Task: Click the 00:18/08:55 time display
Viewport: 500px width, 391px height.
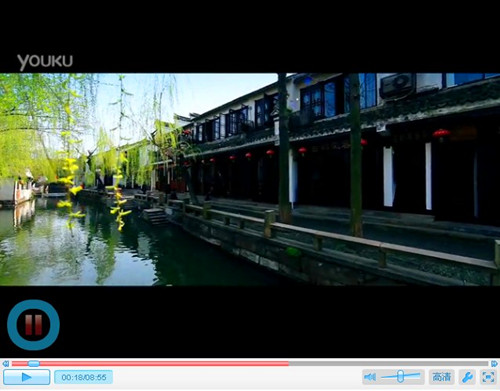Action: point(84,377)
